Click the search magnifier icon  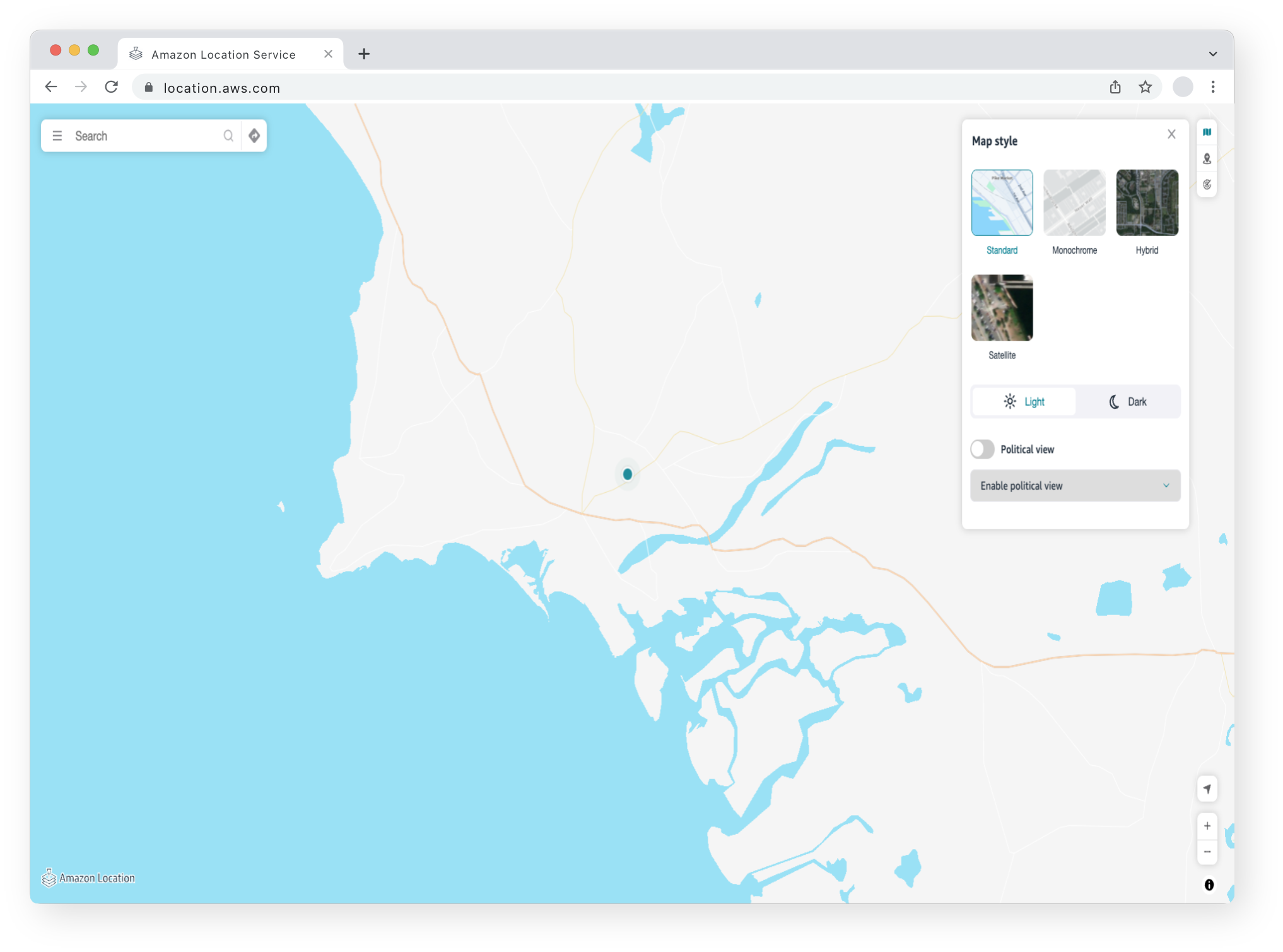click(x=228, y=136)
